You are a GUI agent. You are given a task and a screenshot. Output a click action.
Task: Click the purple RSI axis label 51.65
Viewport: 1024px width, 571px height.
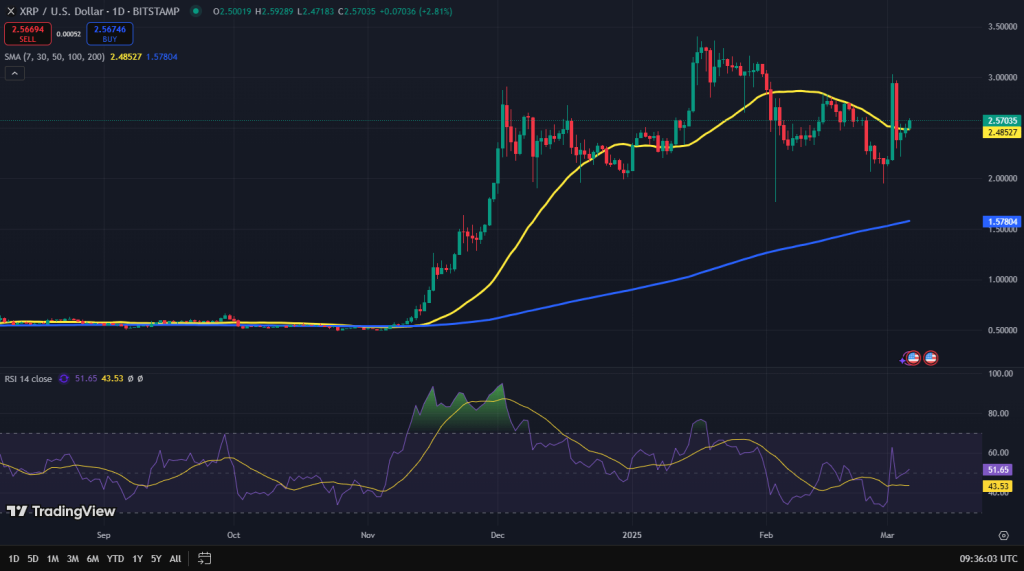[x=998, y=470]
